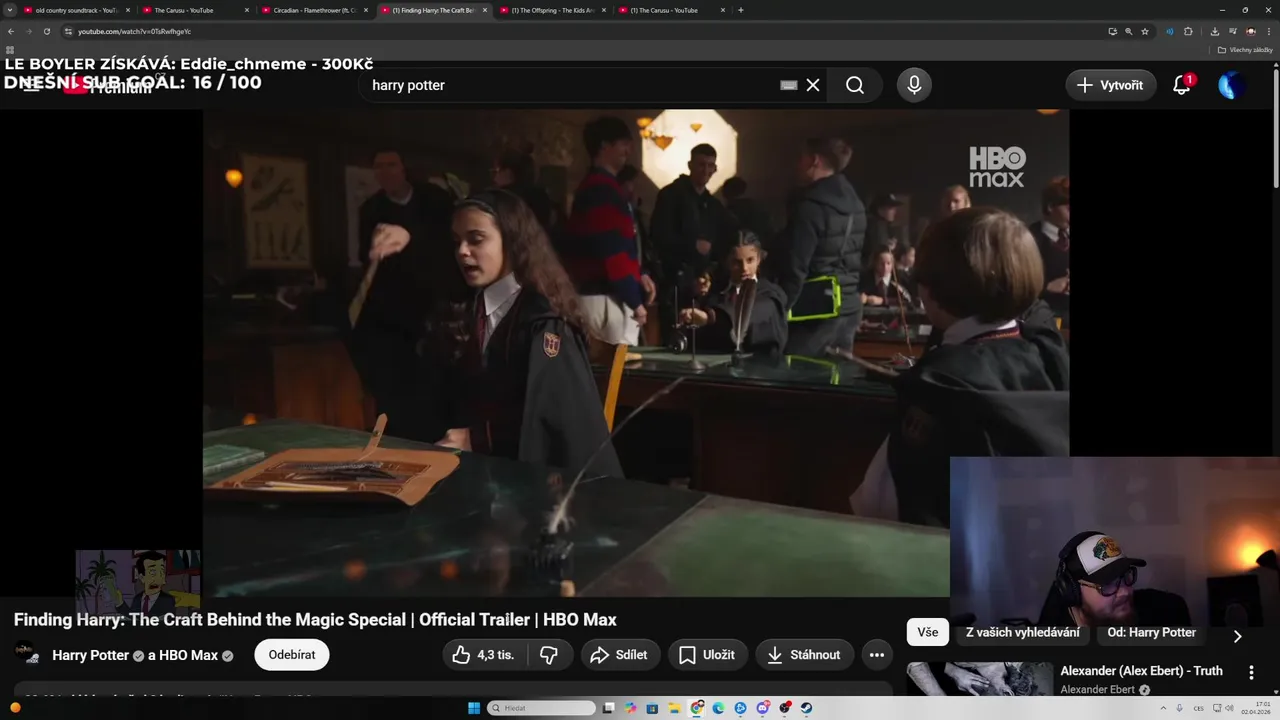Click the Windows taskbar Hledat search box
This screenshot has width=1280, height=720.
click(542, 708)
